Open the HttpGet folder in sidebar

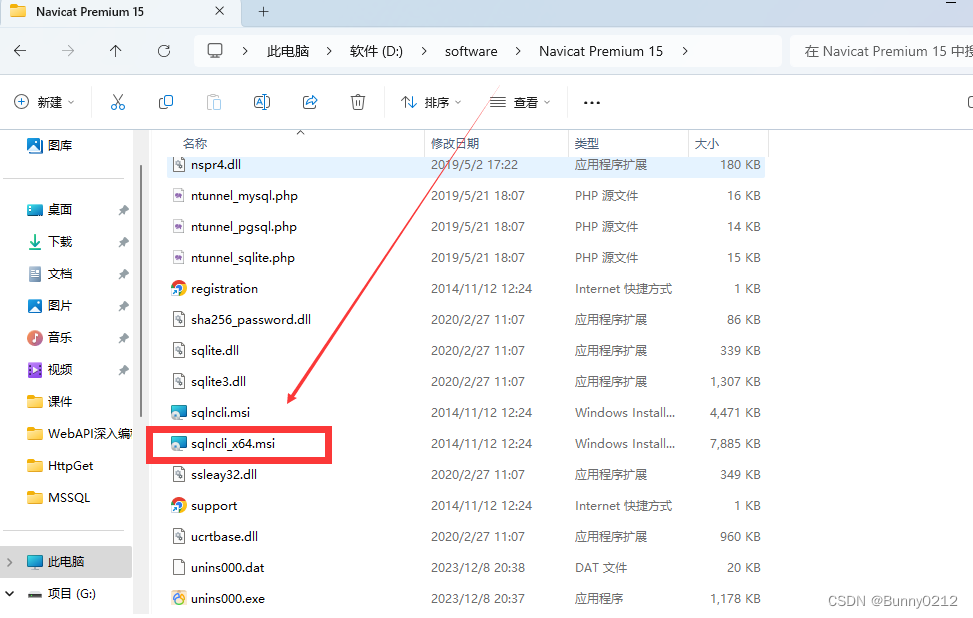point(60,465)
